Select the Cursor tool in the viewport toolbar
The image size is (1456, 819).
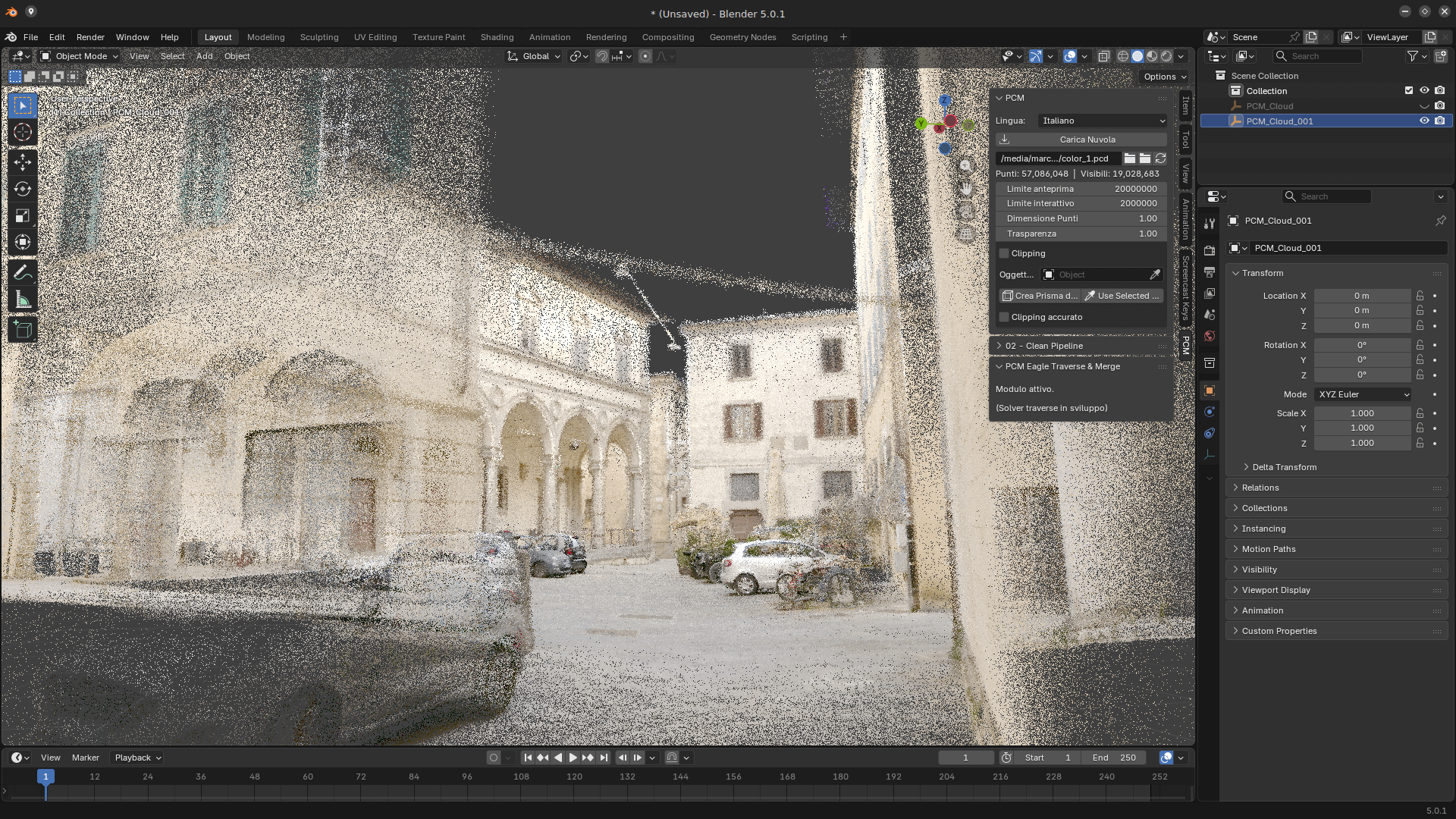[23, 132]
